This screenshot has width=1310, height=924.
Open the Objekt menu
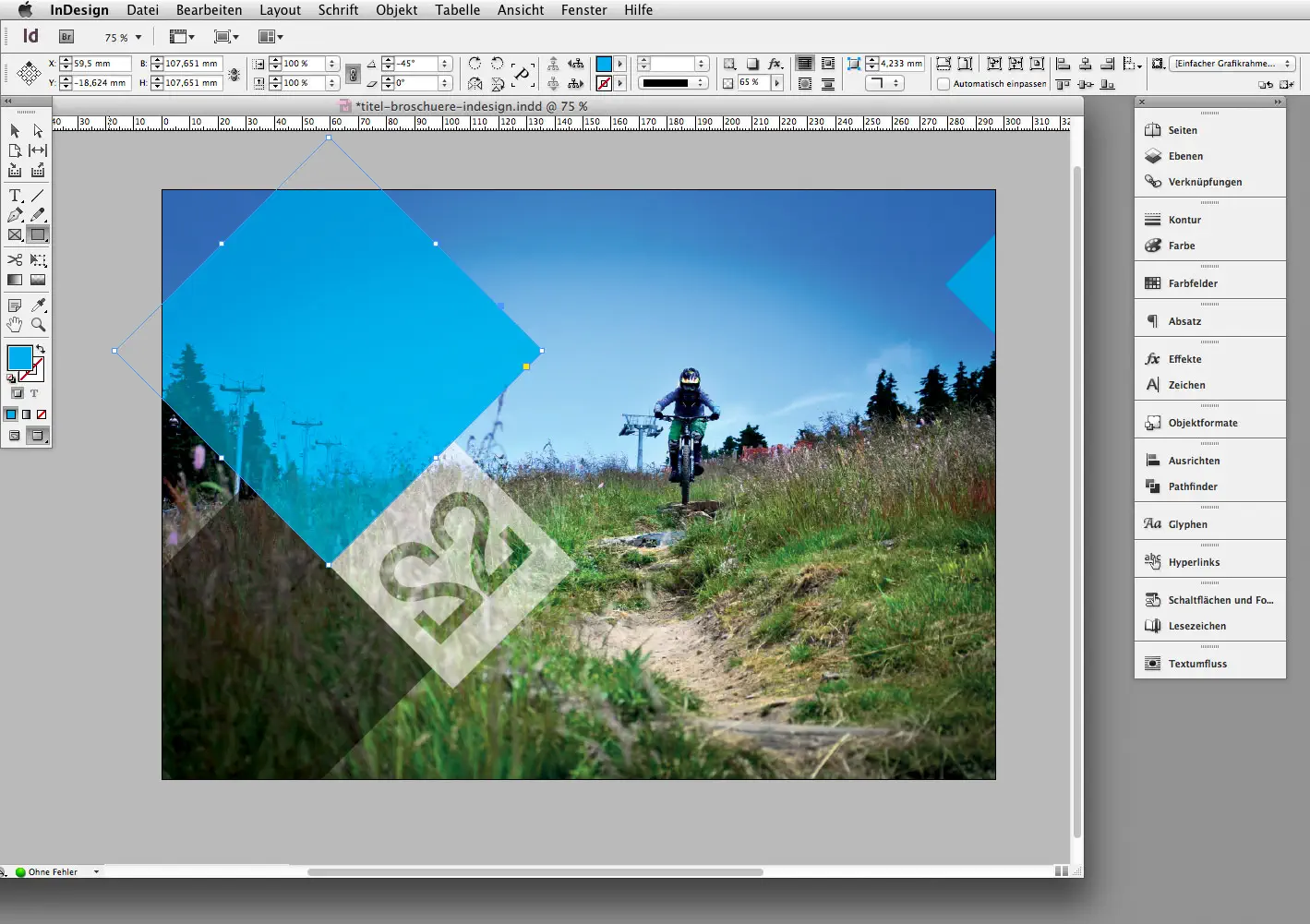[x=396, y=10]
